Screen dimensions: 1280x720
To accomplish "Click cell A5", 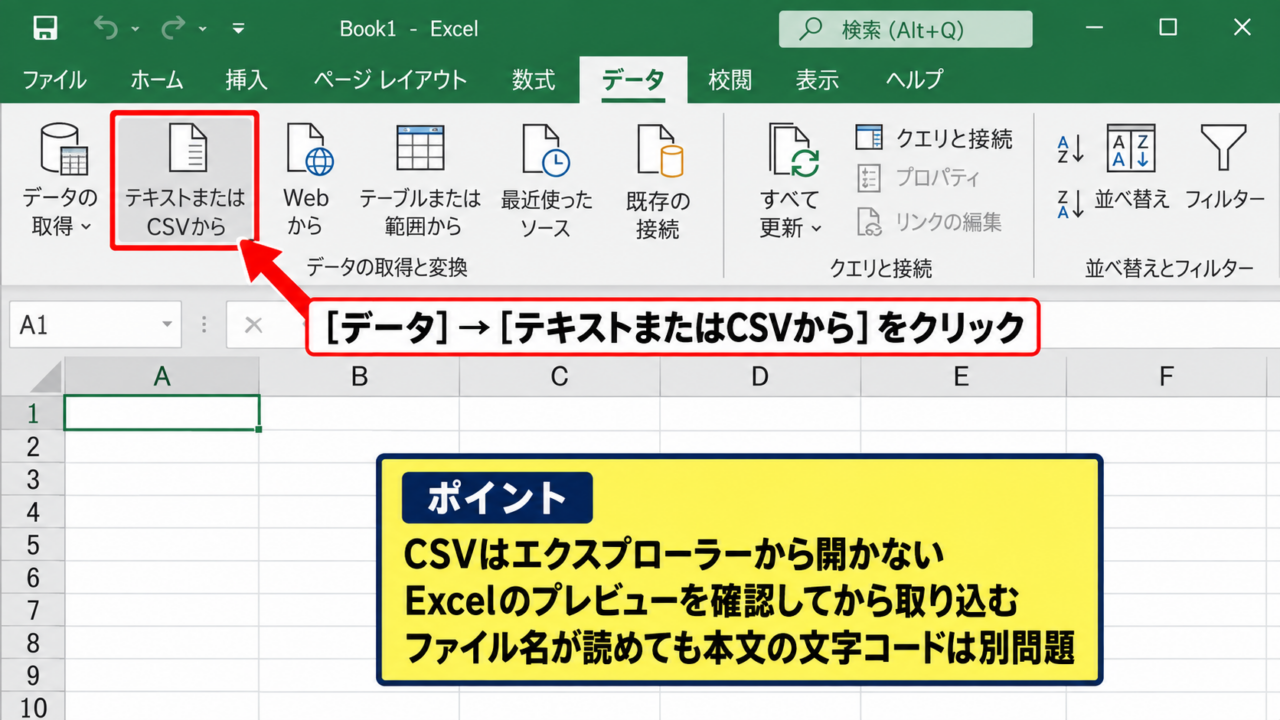I will click(x=162, y=545).
